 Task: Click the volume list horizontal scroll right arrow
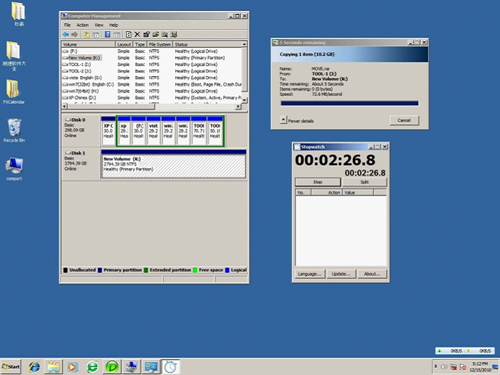[x=238, y=106]
